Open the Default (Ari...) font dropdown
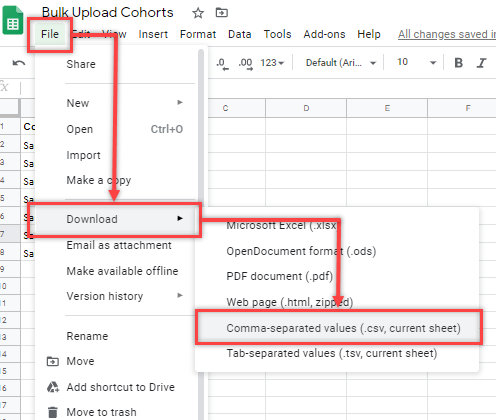The width and height of the screenshot is (496, 420). pyautogui.click(x=341, y=63)
